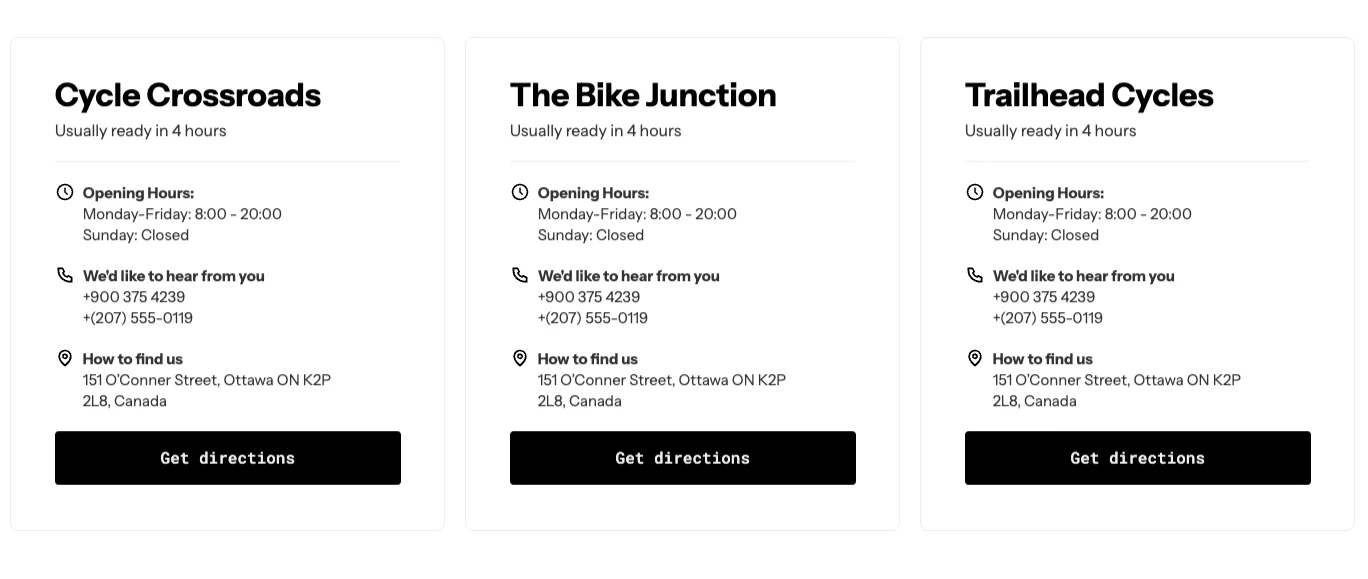The width and height of the screenshot is (1368, 579).
Task: Click the phone icon on Cycle Crossroads card
Action: point(65,275)
